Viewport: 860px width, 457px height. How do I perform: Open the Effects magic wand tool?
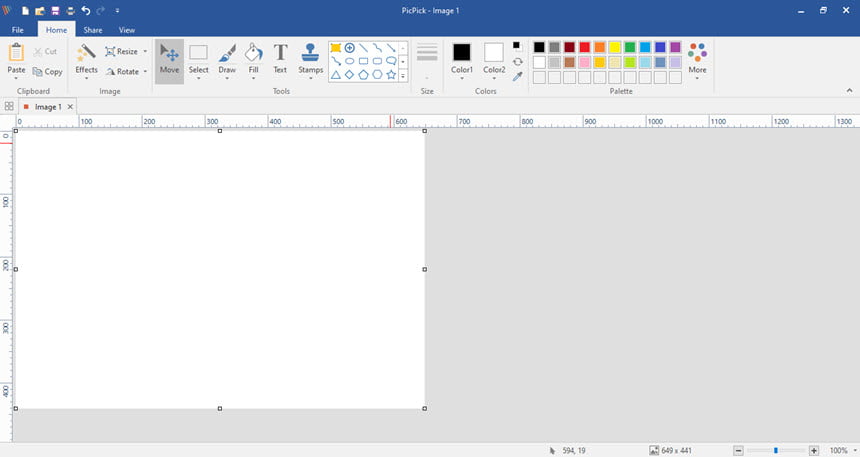[86, 59]
